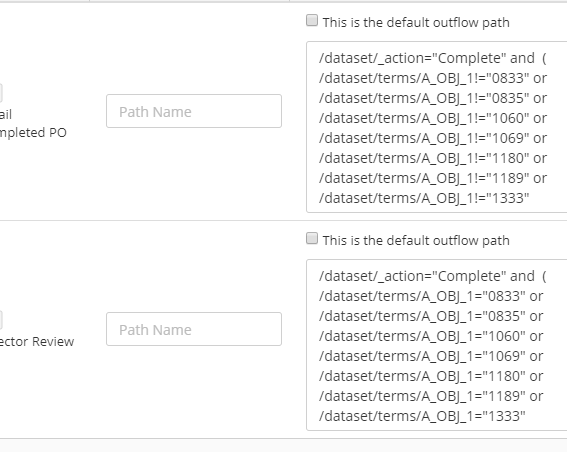Tick default outflow path checkbox for Director Review
Screen dimensions: 567x452
point(312,239)
